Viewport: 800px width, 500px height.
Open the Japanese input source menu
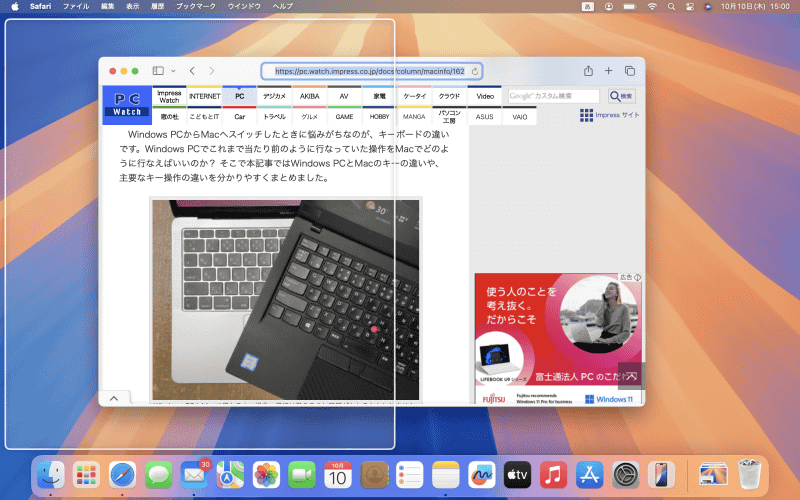click(588, 7)
